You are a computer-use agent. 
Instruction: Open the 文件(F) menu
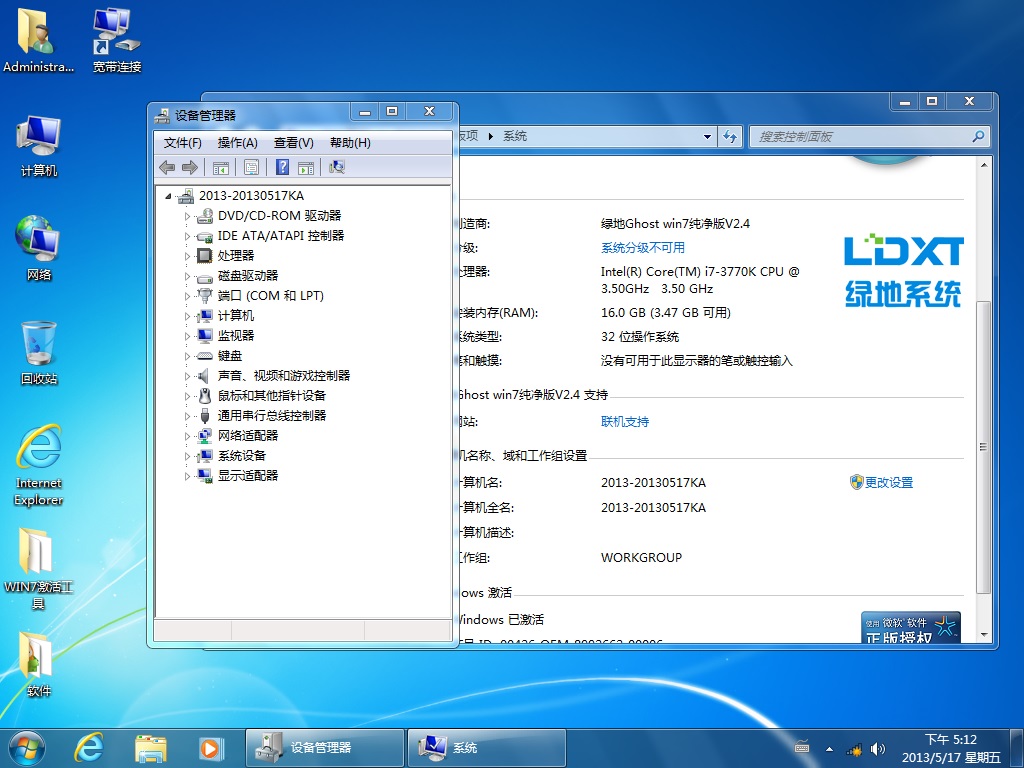(x=182, y=143)
